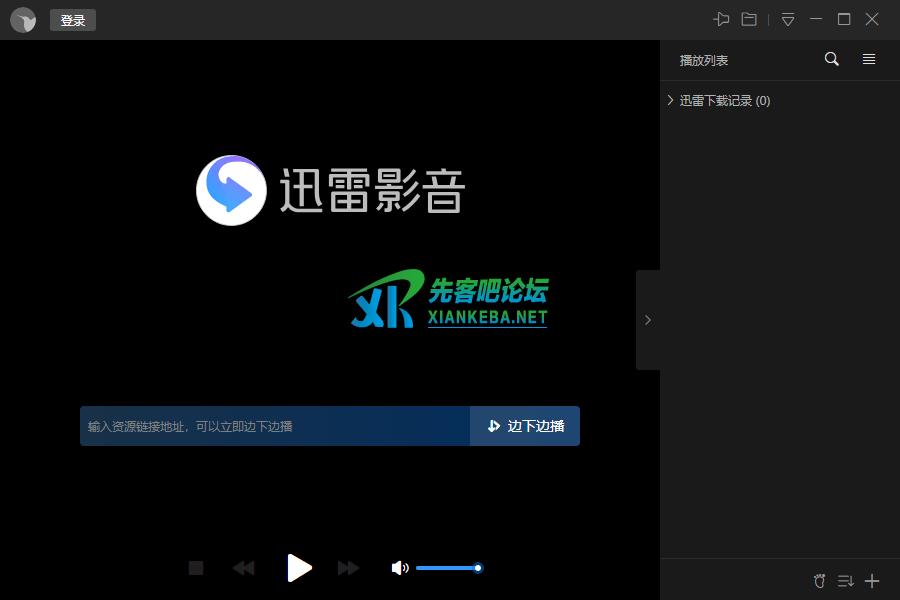This screenshot has height=600, width=900.
Task: Mute audio with the speaker icon
Action: click(x=399, y=568)
